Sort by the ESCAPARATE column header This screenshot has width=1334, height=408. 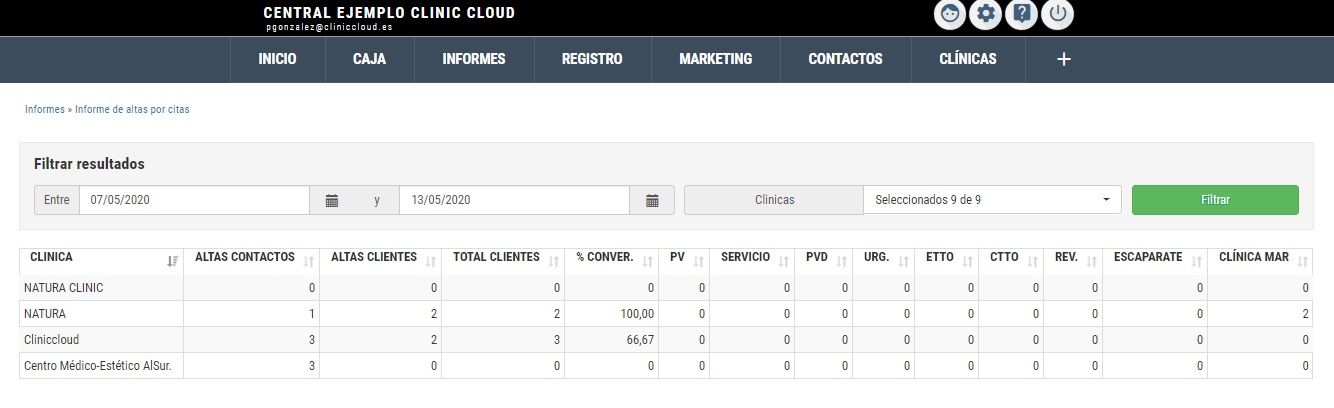[1155, 258]
